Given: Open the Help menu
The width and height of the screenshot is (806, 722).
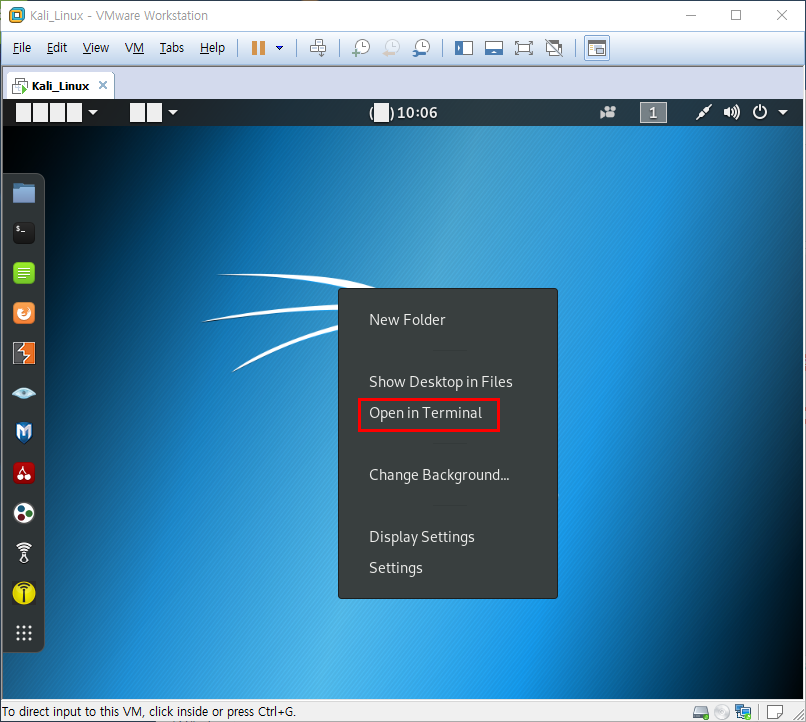Looking at the screenshot, I should point(212,48).
